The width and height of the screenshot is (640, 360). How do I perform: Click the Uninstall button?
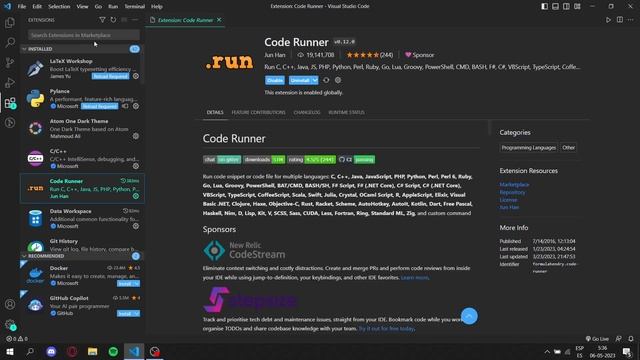click(300, 80)
